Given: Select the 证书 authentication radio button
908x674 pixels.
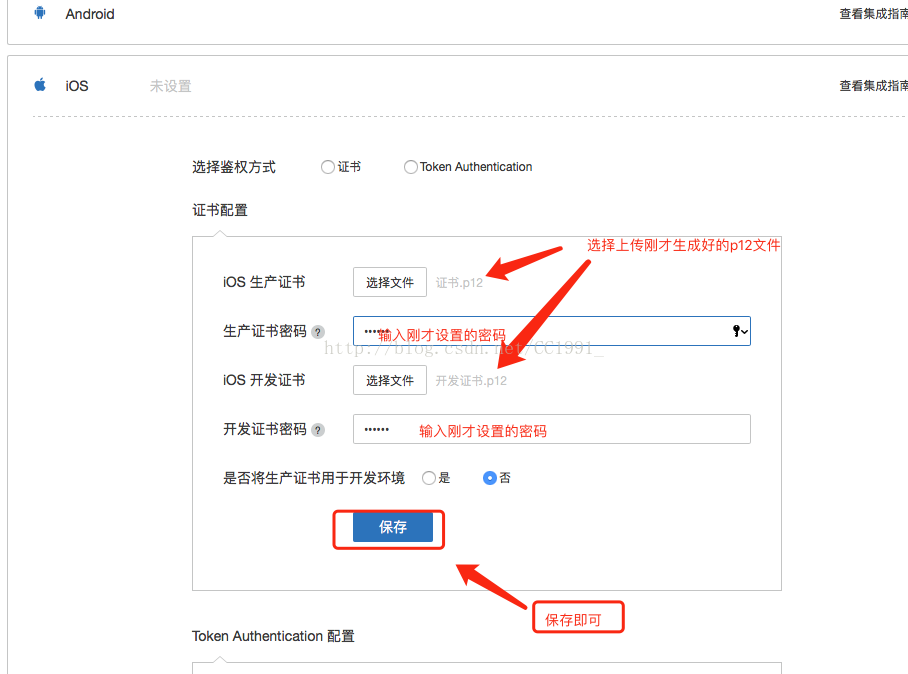Looking at the screenshot, I should coord(328,167).
